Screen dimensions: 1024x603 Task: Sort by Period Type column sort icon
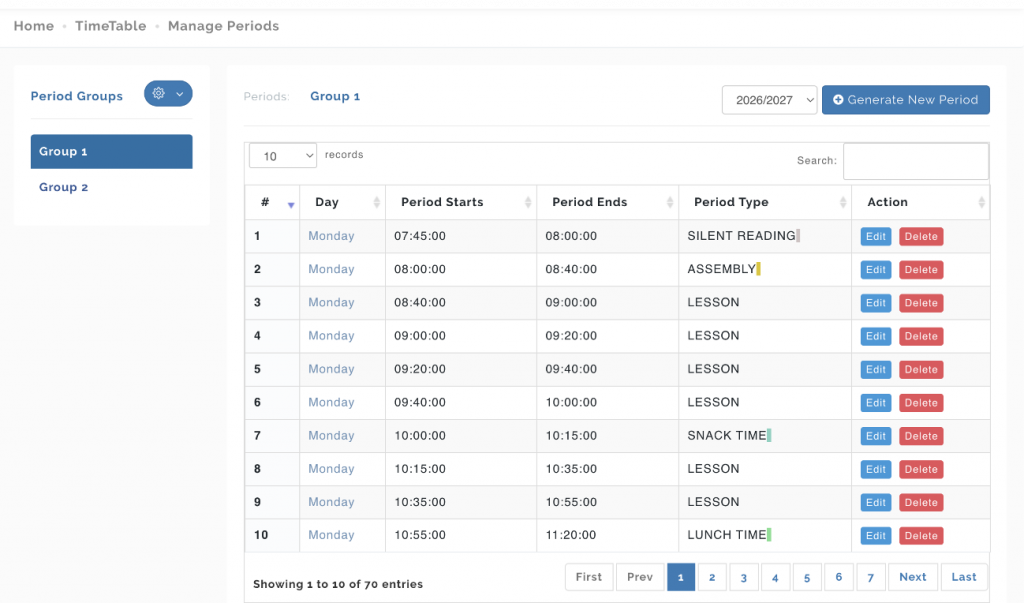click(843, 203)
